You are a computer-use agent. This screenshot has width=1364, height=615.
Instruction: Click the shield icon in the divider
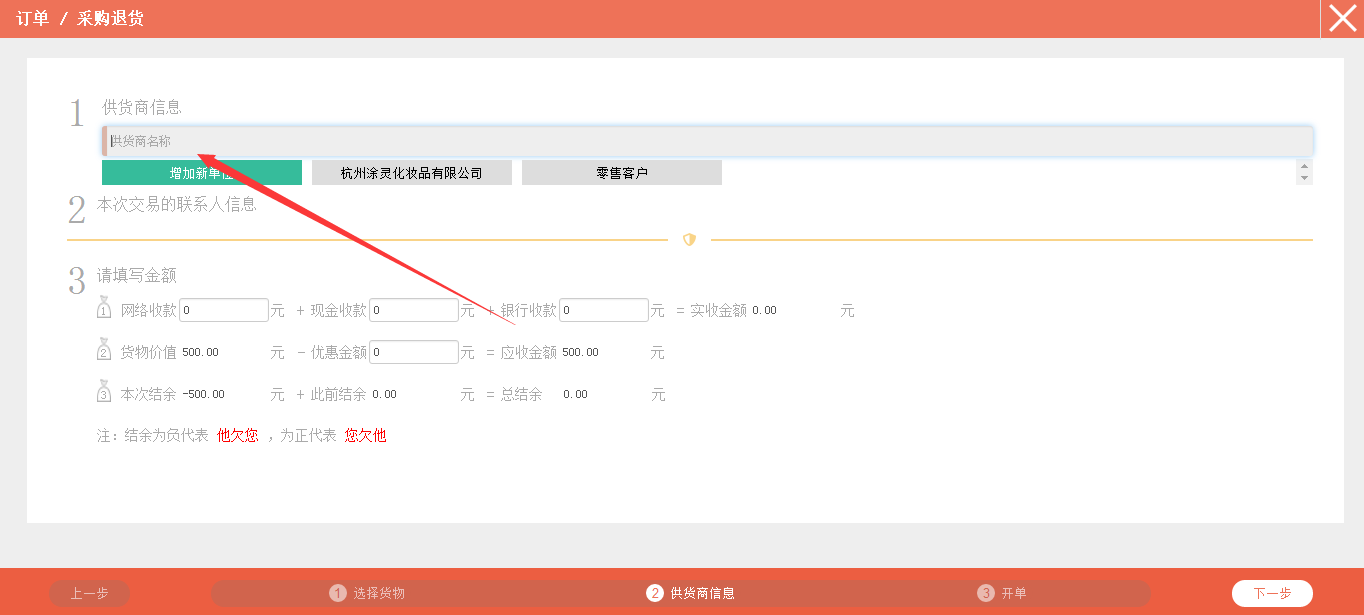[689, 240]
